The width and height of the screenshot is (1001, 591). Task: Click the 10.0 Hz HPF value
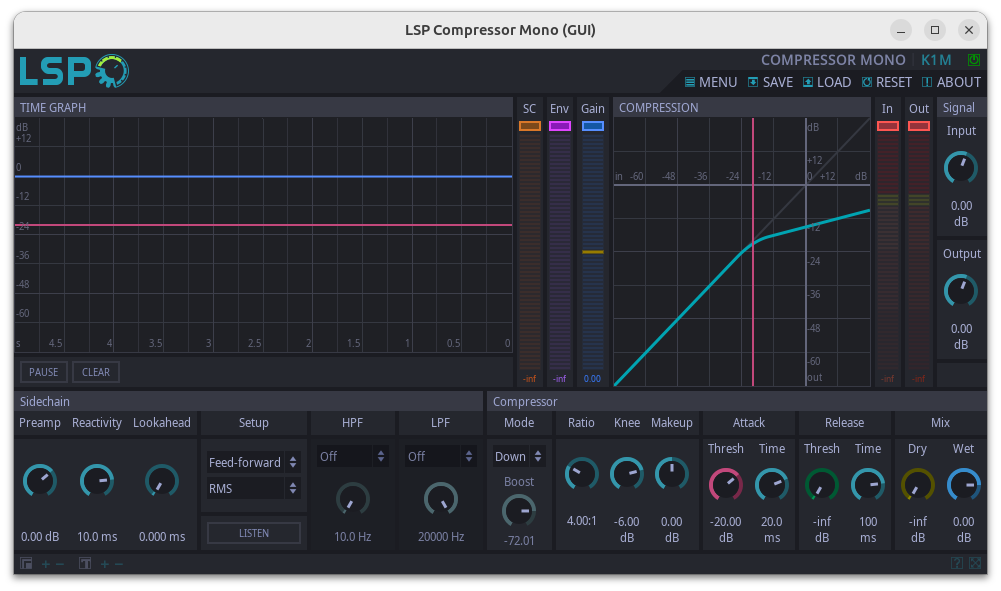click(352, 537)
